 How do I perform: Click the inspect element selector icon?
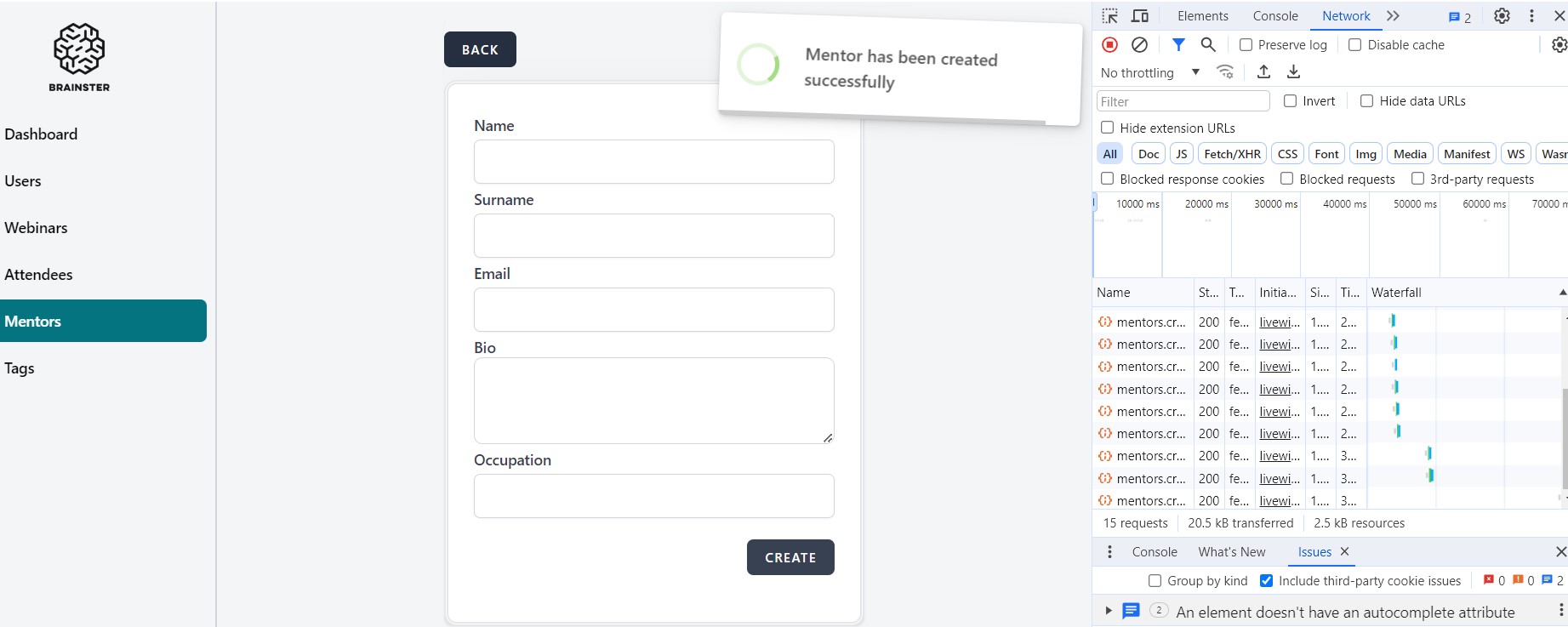point(1110,16)
